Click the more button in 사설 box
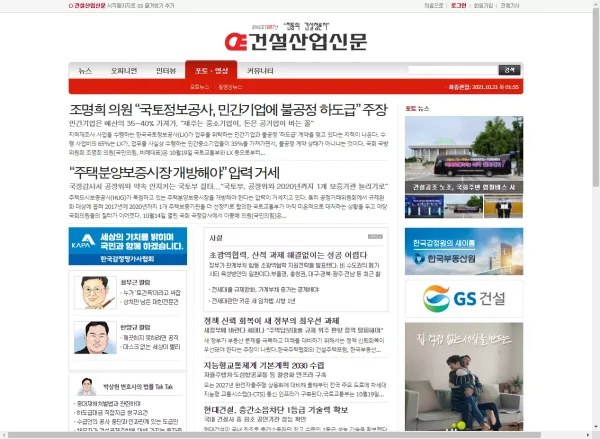This screenshot has width=600, height=439. [x=375, y=237]
